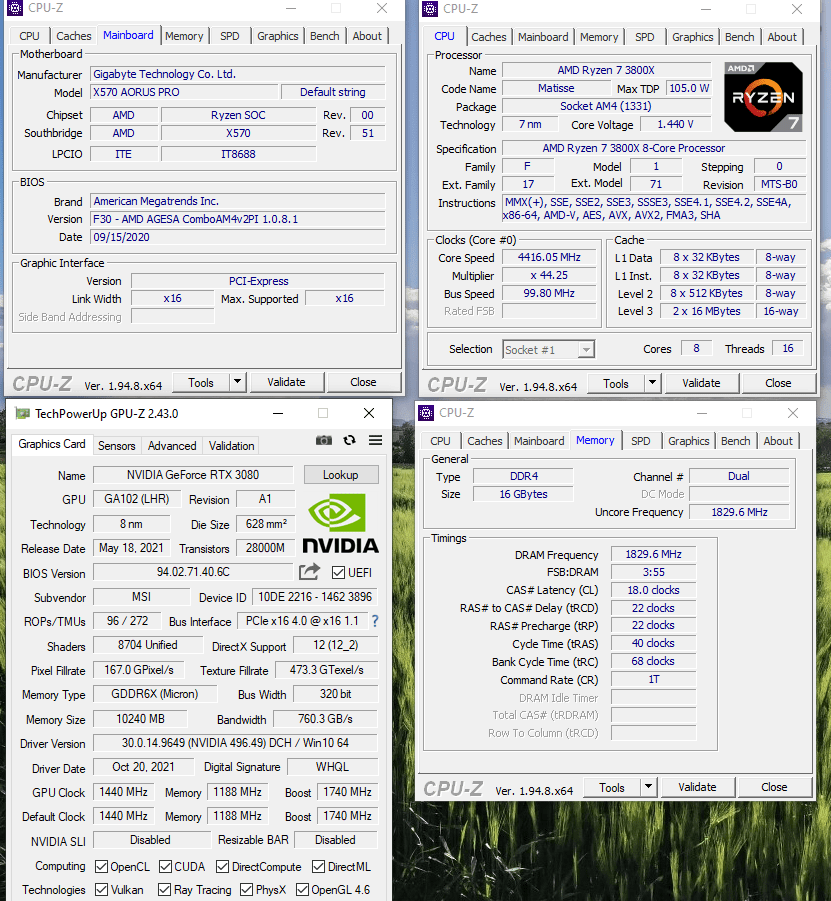Screen dimensions: 831x901
Task: Click the Bus Interface question mark icon
Action: [x=375, y=621]
